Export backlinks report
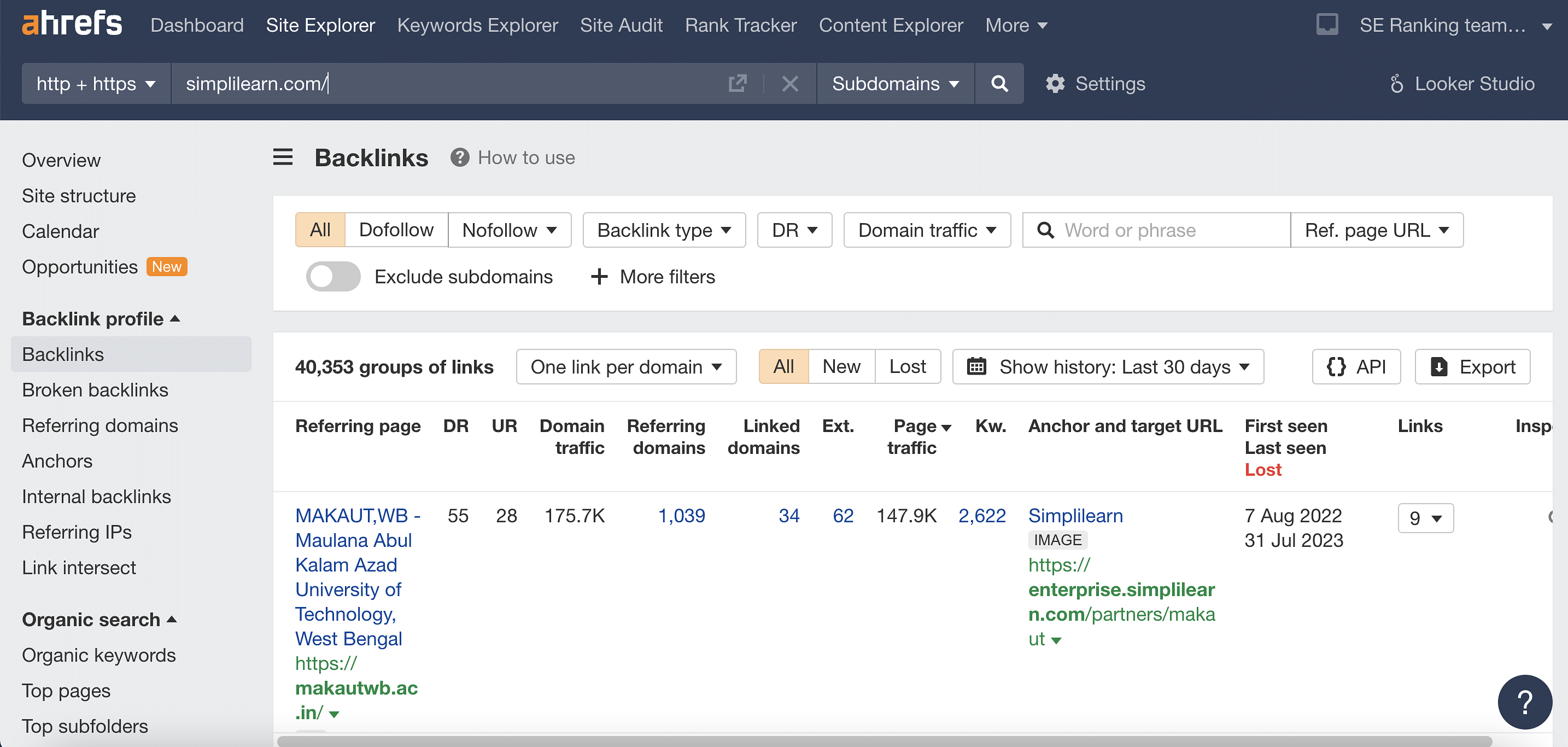 pos(1472,366)
